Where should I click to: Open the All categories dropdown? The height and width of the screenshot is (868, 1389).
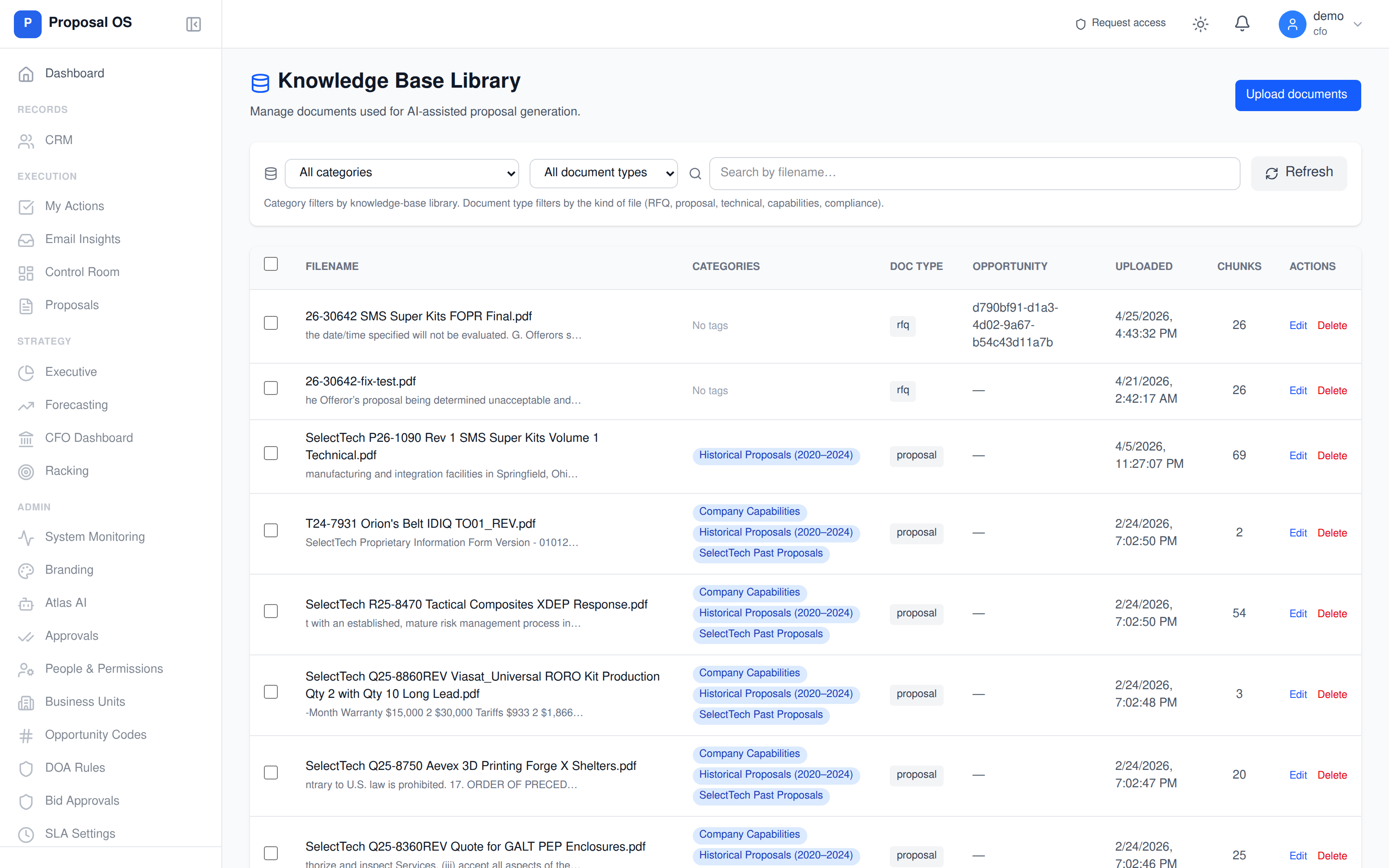(401, 172)
